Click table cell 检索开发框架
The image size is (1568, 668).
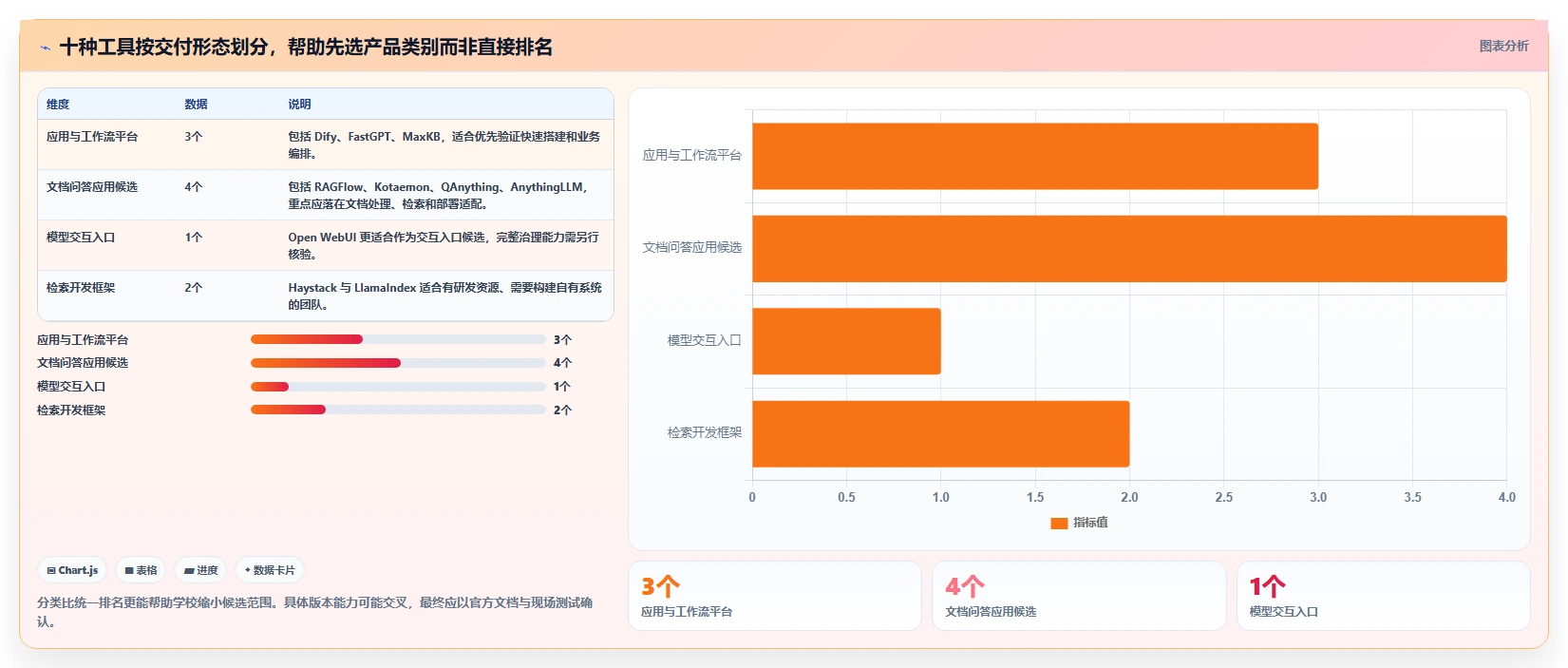[x=81, y=288]
